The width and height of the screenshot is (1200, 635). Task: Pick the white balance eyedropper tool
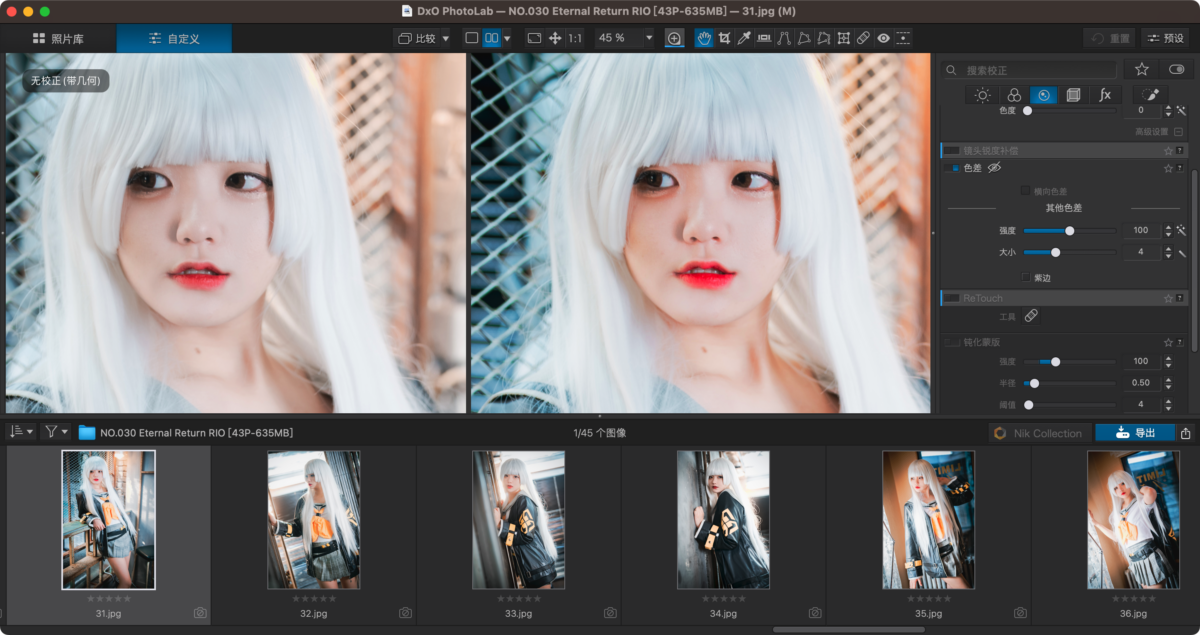pos(744,38)
